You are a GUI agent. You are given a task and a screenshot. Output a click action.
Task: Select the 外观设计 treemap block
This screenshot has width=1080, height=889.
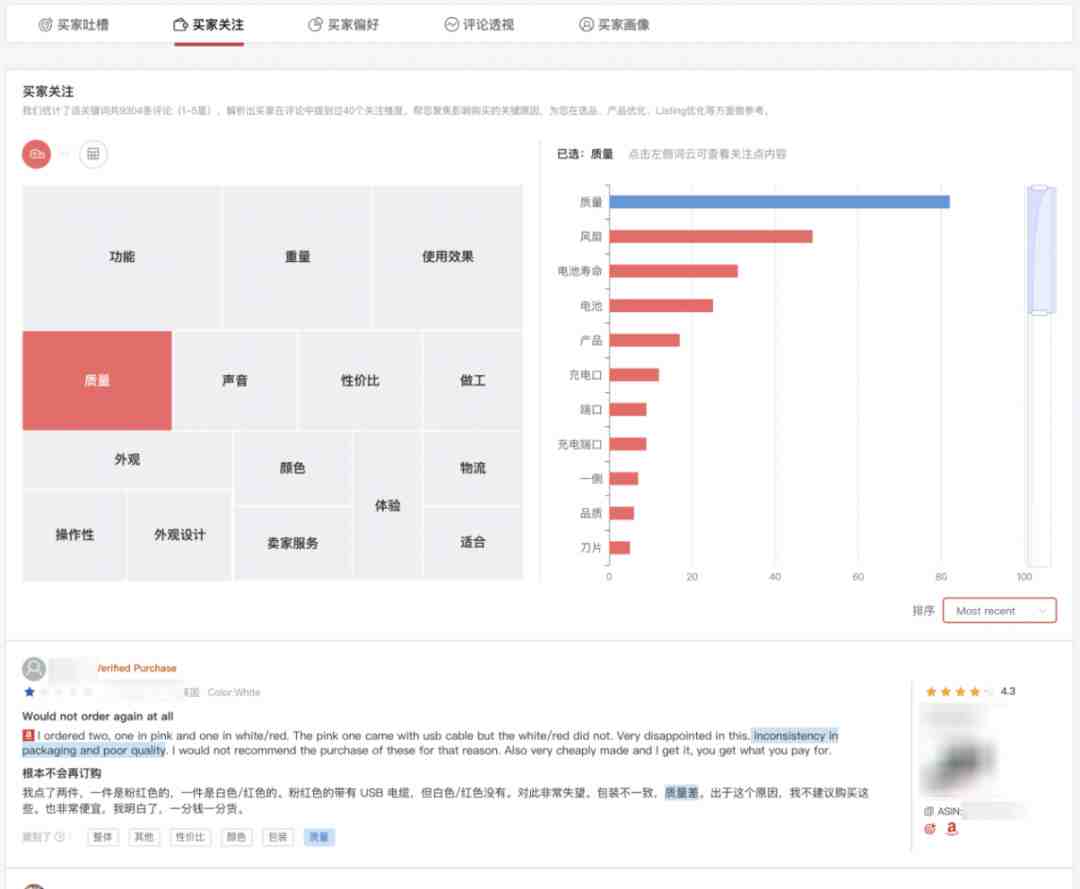[x=180, y=535]
